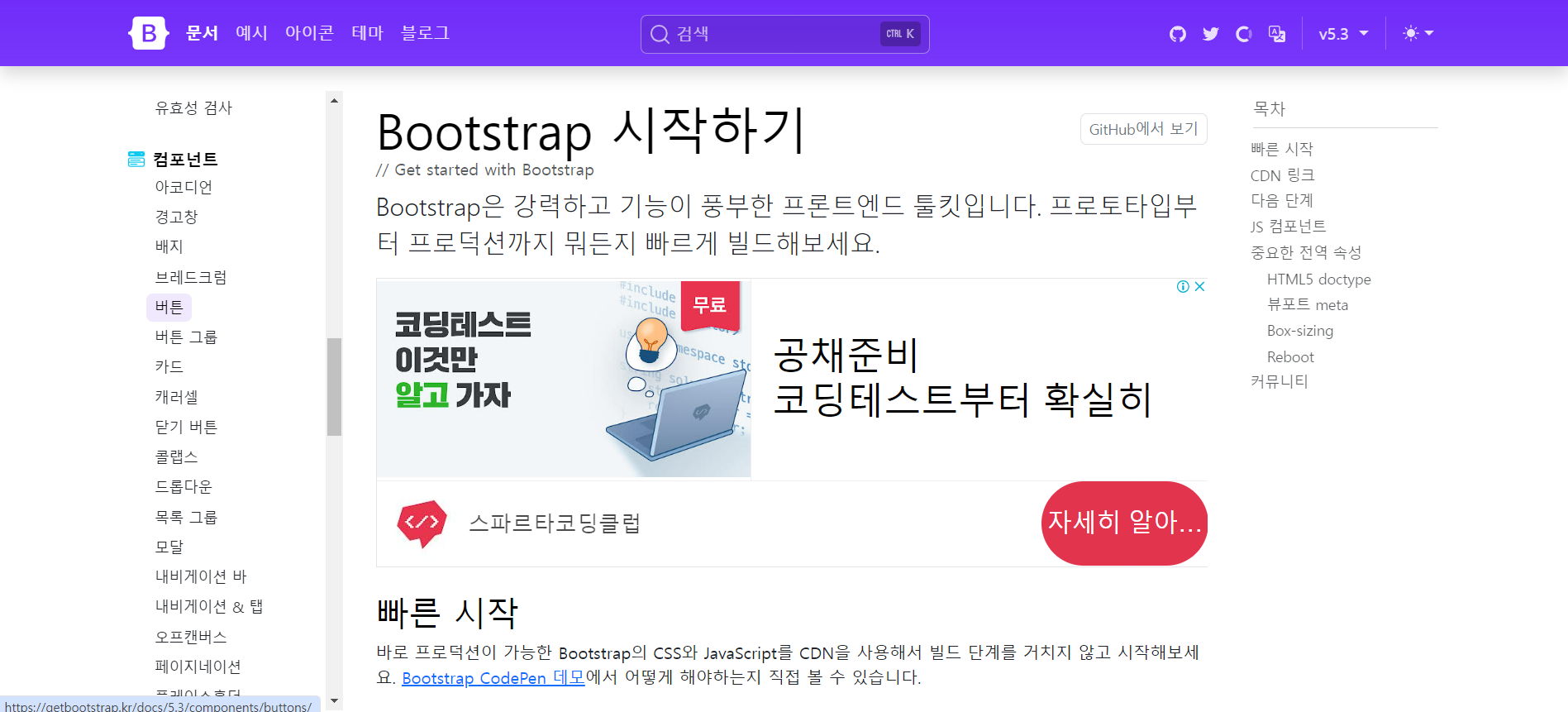Select 내비게이션 바 in sidebar

(201, 576)
